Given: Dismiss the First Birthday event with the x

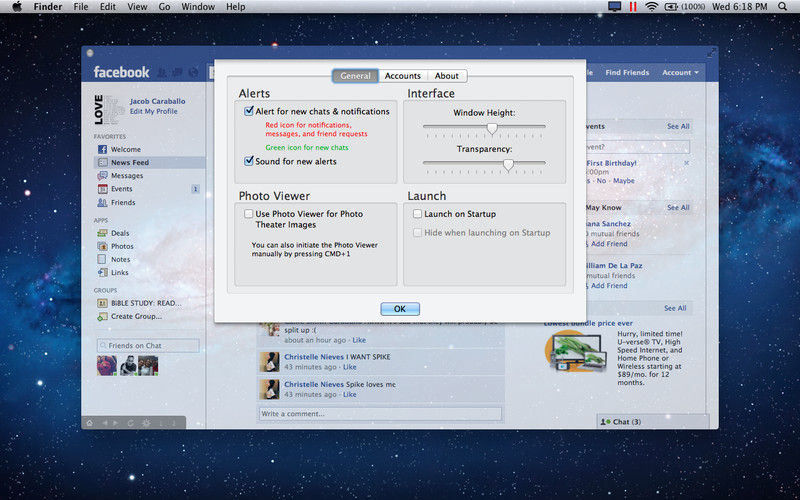Looking at the screenshot, I should tap(686, 163).
